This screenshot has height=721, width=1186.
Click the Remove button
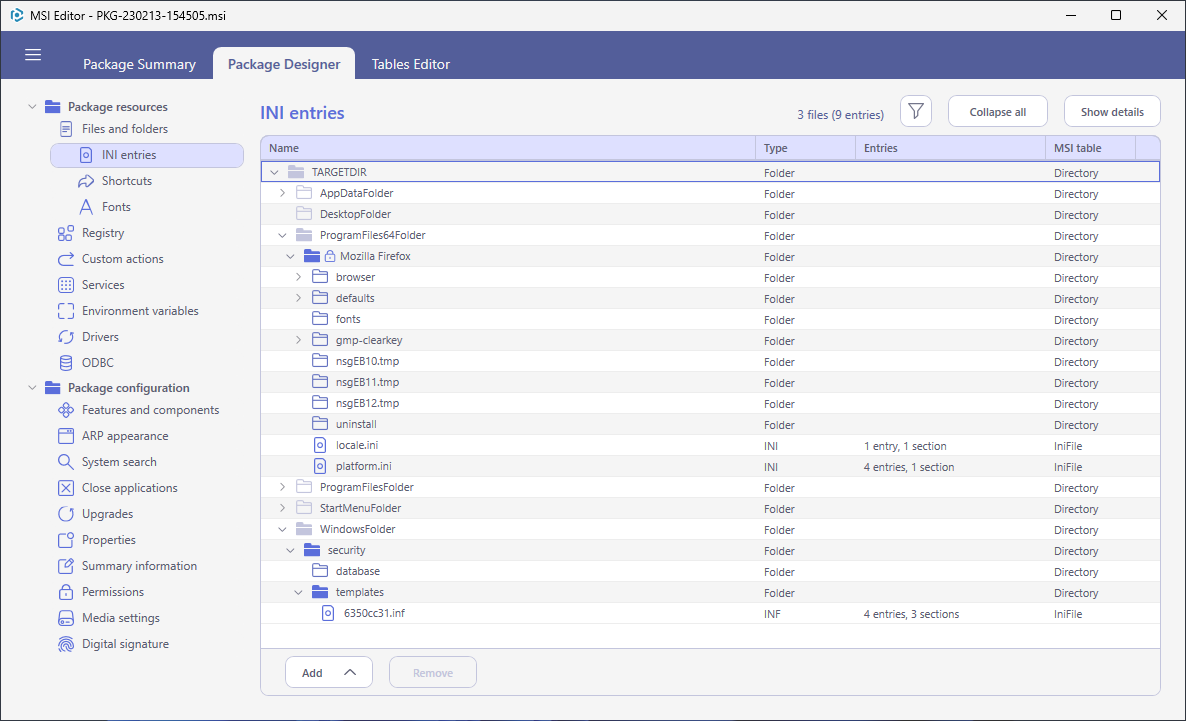click(433, 673)
